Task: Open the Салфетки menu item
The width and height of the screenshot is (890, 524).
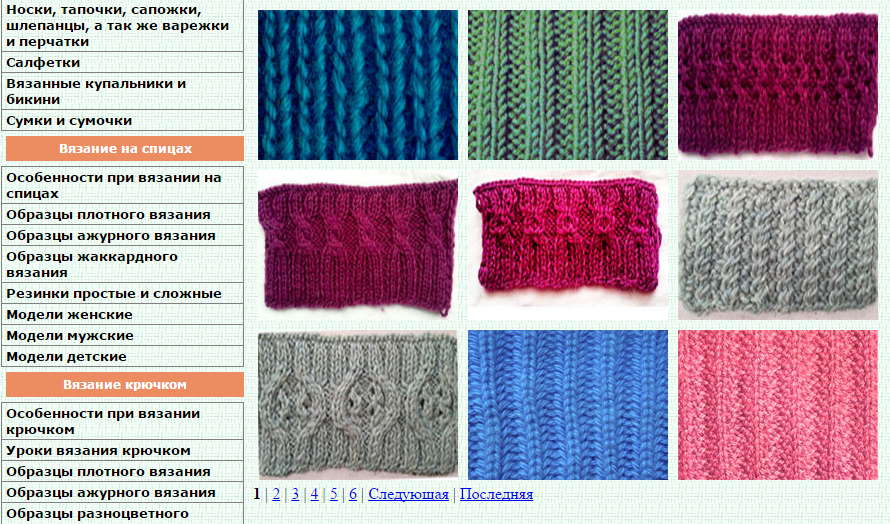Action: click(123, 62)
